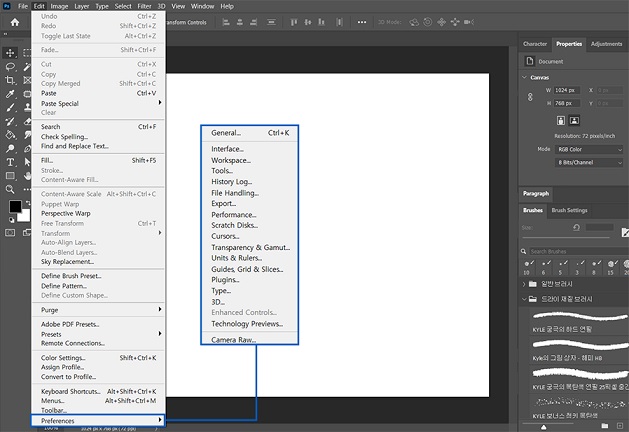629x432 pixels.
Task: Select the Rectangle shape tool
Action: coord(10,176)
